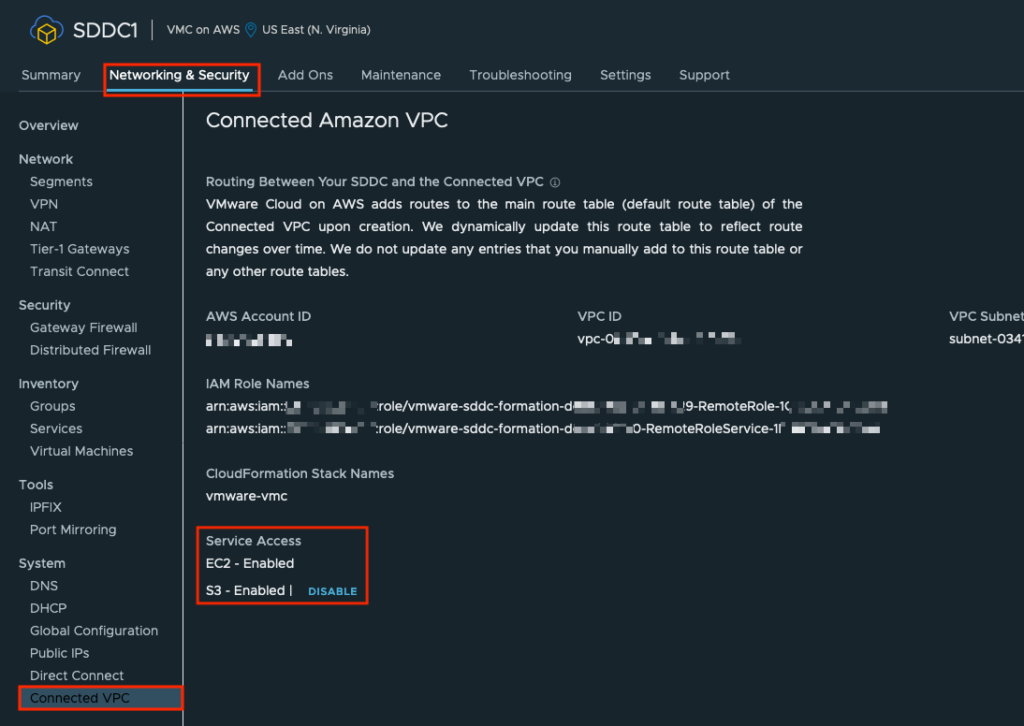Open Overview in the sidebar
This screenshot has height=726, width=1024.
(x=48, y=125)
